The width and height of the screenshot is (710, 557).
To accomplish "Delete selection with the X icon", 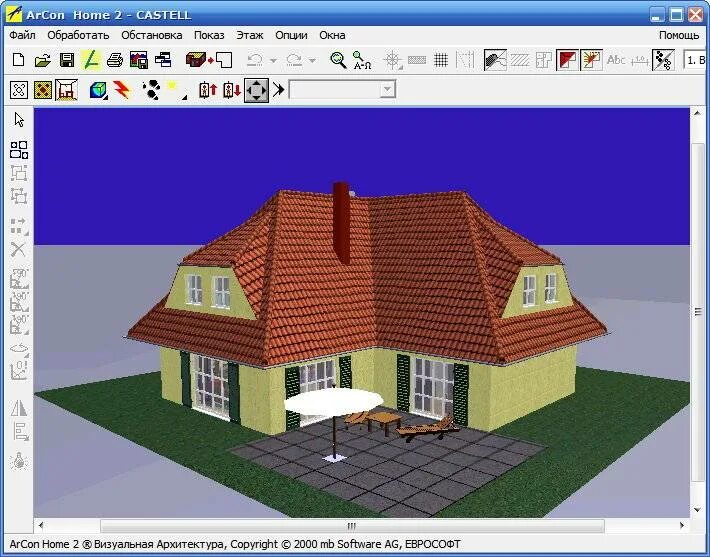I will [19, 249].
